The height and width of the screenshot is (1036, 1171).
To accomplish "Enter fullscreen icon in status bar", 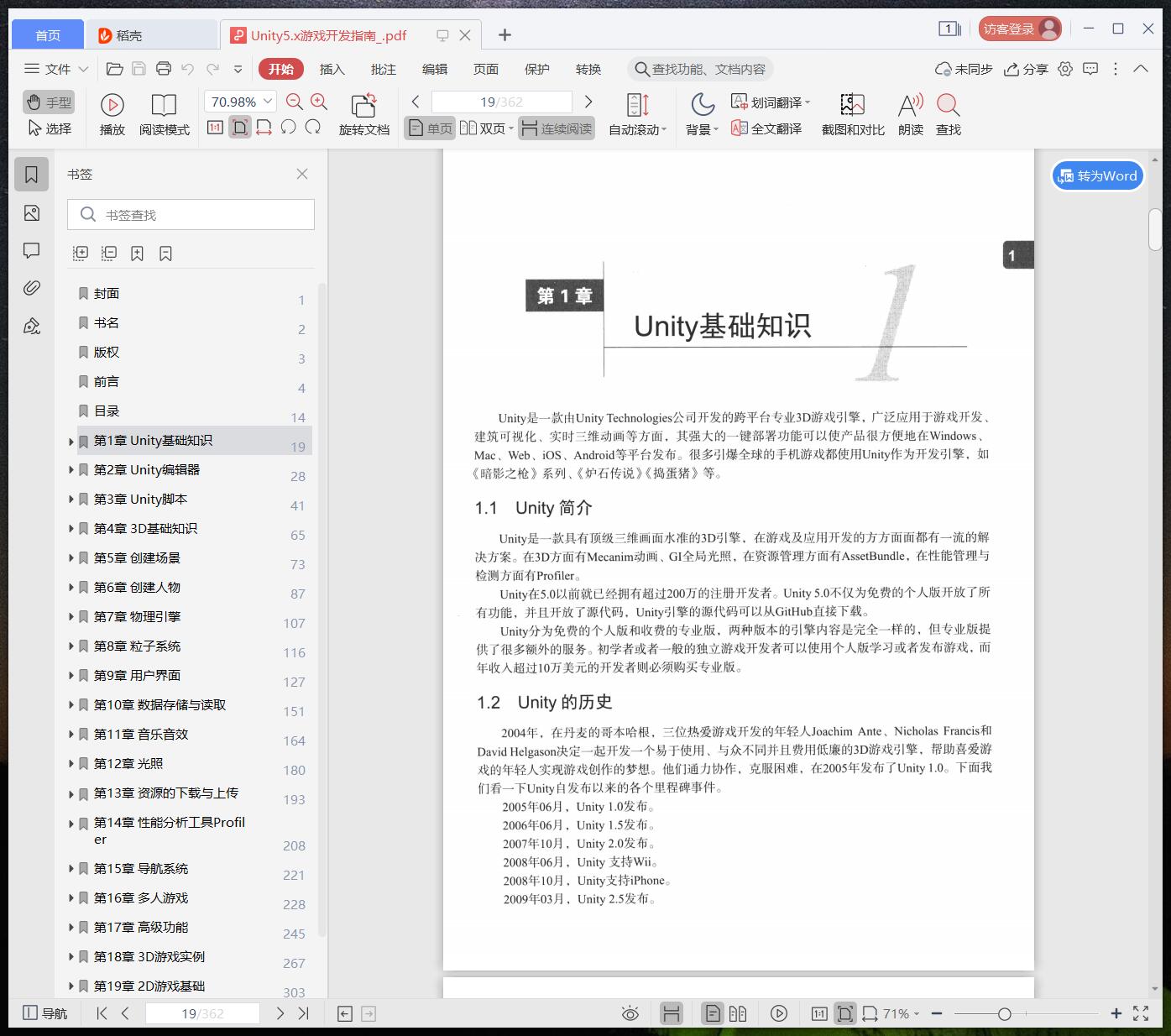I will (x=1141, y=1013).
